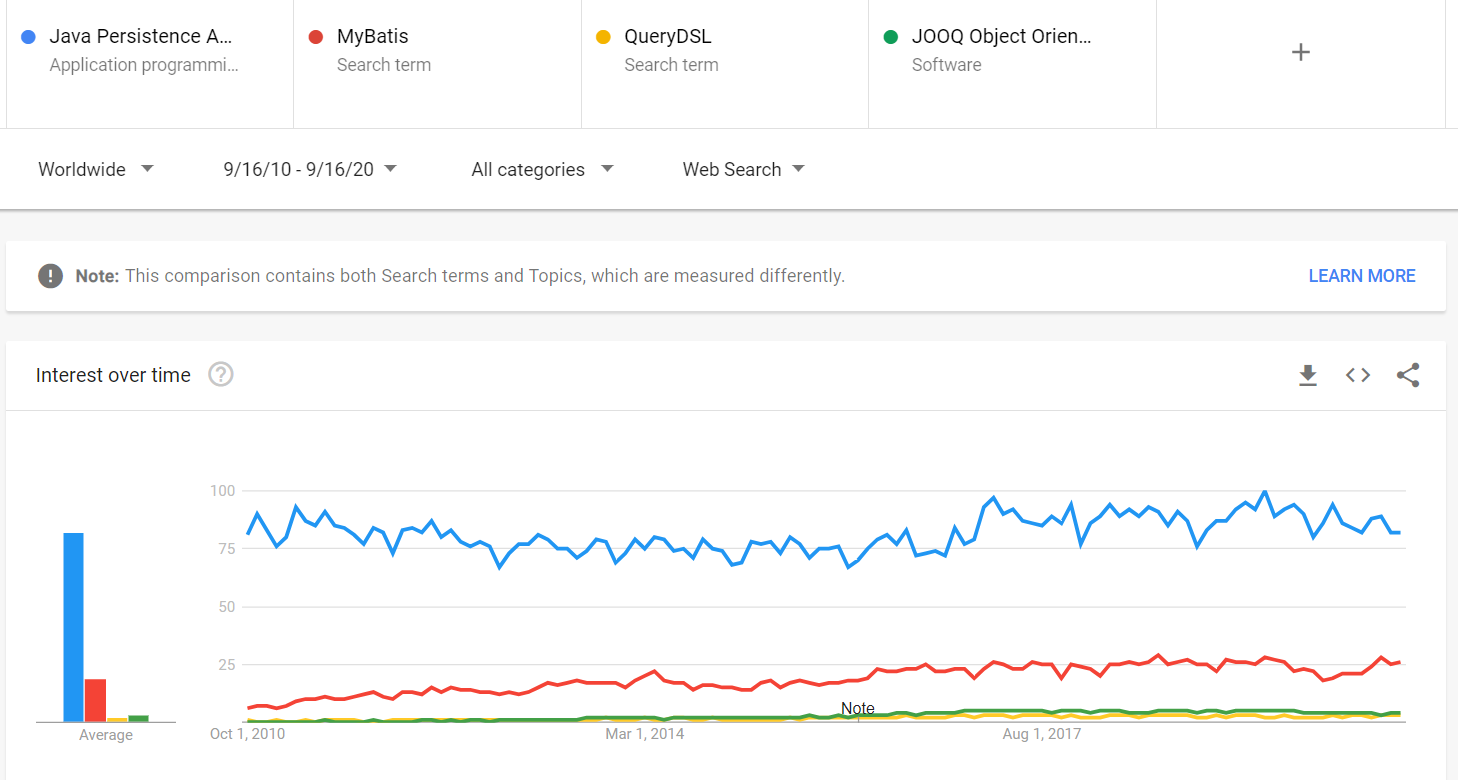Click the exclamation note warning icon
The image size is (1458, 780).
(50, 275)
